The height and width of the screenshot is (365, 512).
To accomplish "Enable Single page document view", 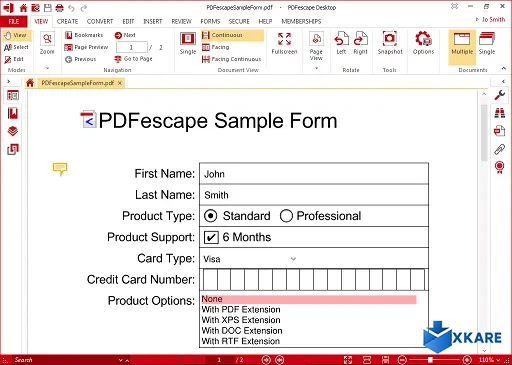I will (188, 43).
